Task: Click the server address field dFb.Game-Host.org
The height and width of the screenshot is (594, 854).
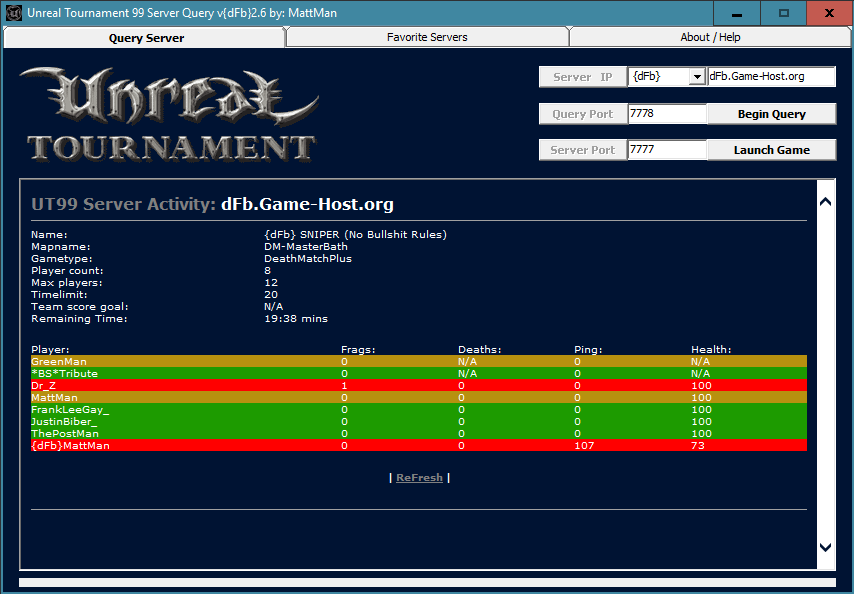Action: point(771,77)
